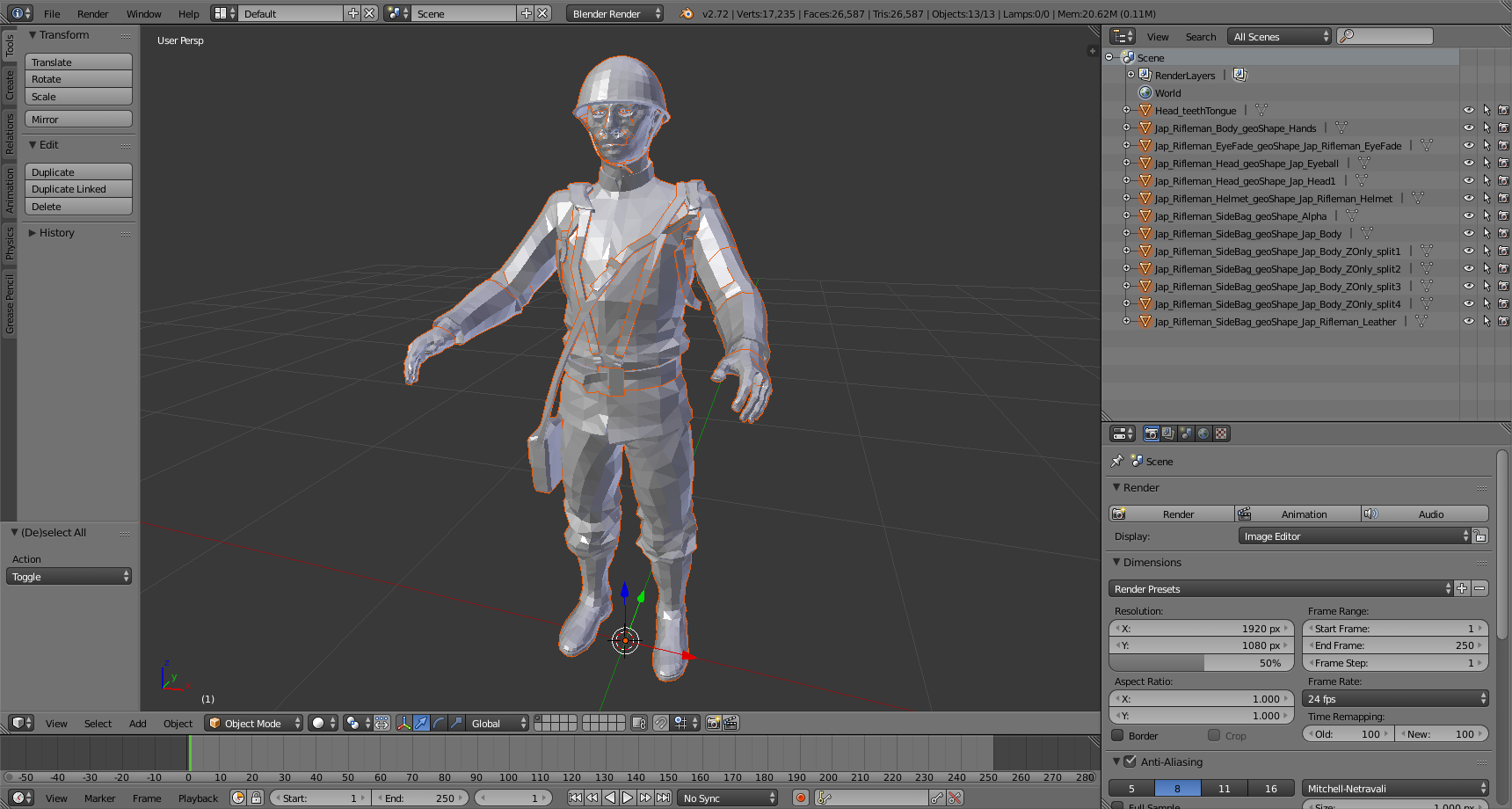Jump to the last frame in timeline
Screen dimensions: 1512x809
[x=663, y=798]
